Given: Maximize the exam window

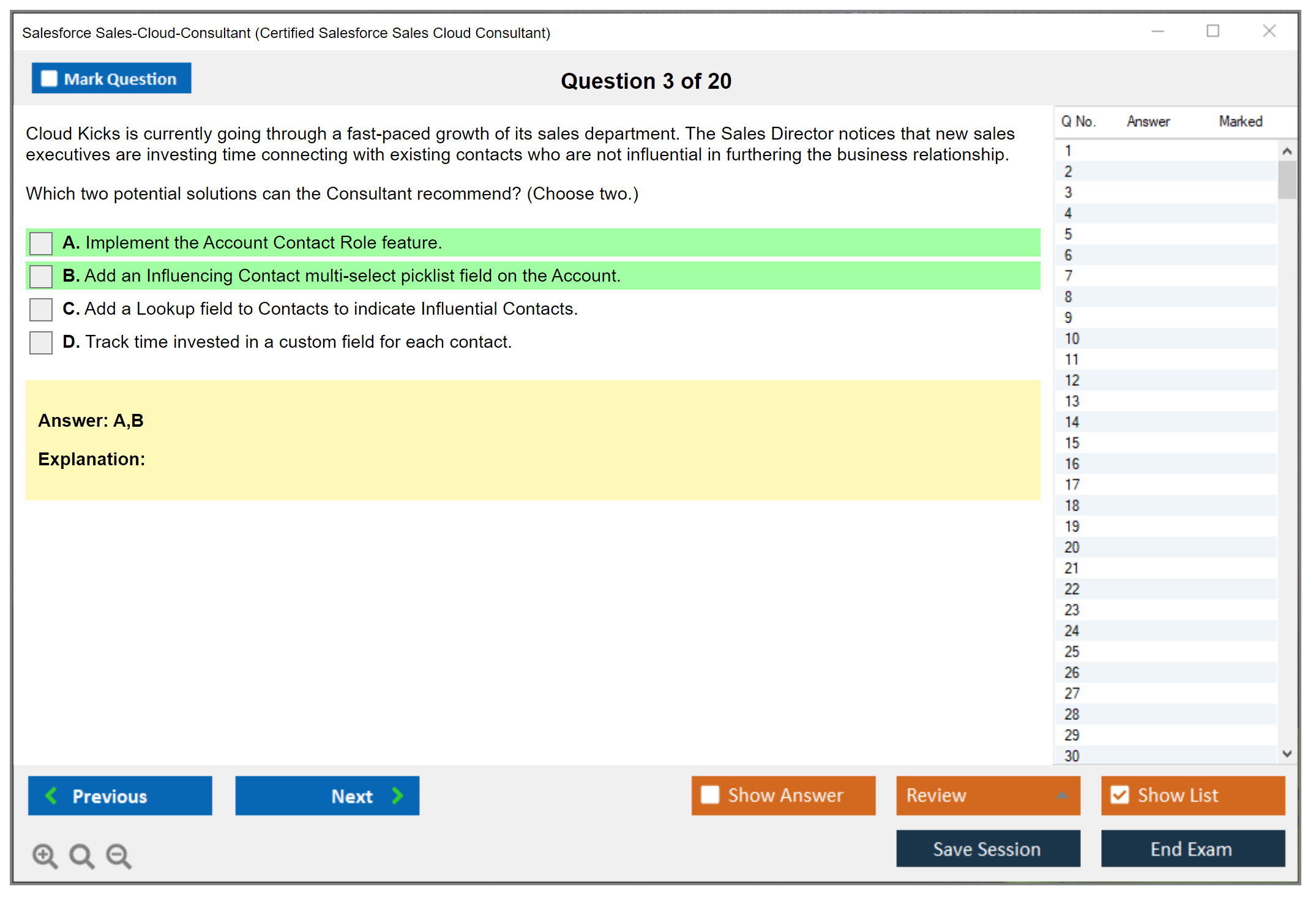Looking at the screenshot, I should (1213, 31).
